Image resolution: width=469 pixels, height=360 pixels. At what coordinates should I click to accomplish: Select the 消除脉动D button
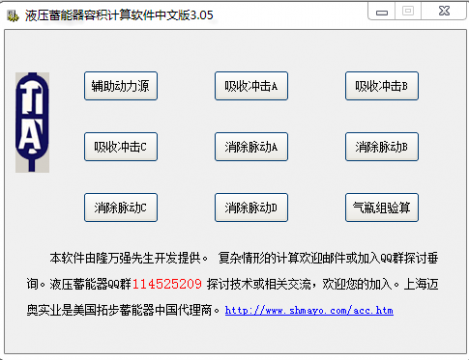point(251,207)
